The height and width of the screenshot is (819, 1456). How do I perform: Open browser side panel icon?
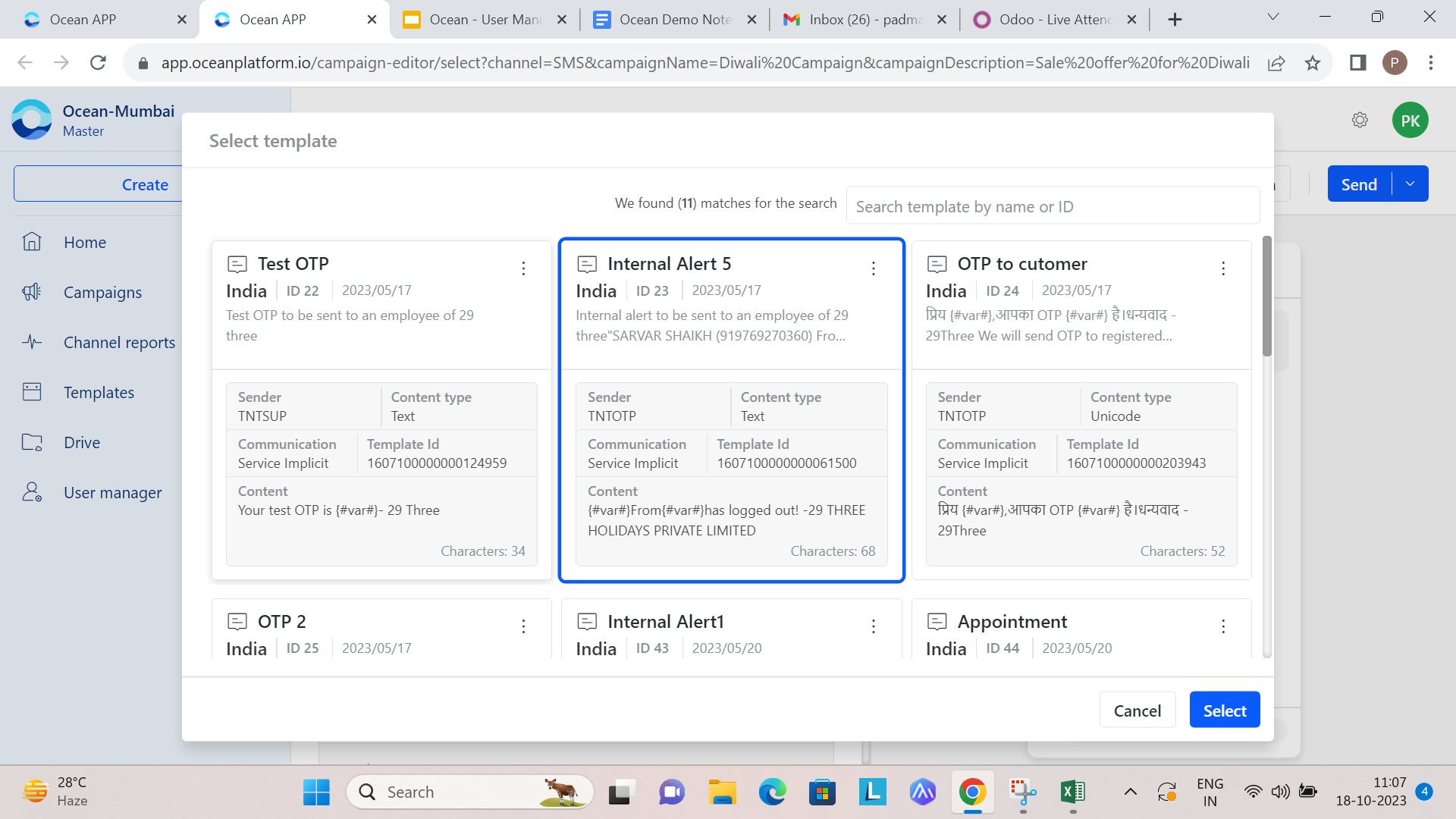tap(1358, 63)
